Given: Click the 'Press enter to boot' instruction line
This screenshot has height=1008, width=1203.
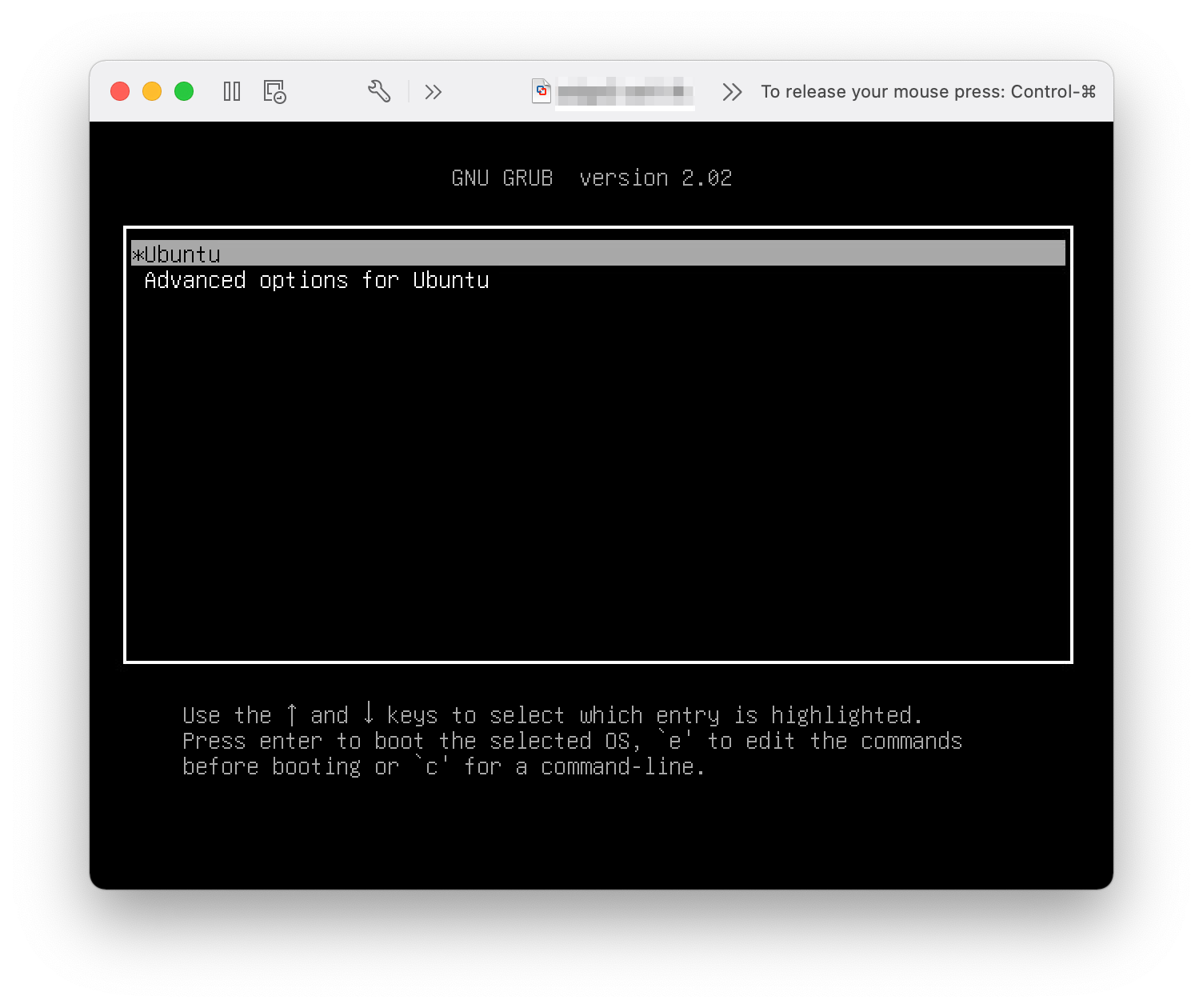Looking at the screenshot, I should [572, 741].
